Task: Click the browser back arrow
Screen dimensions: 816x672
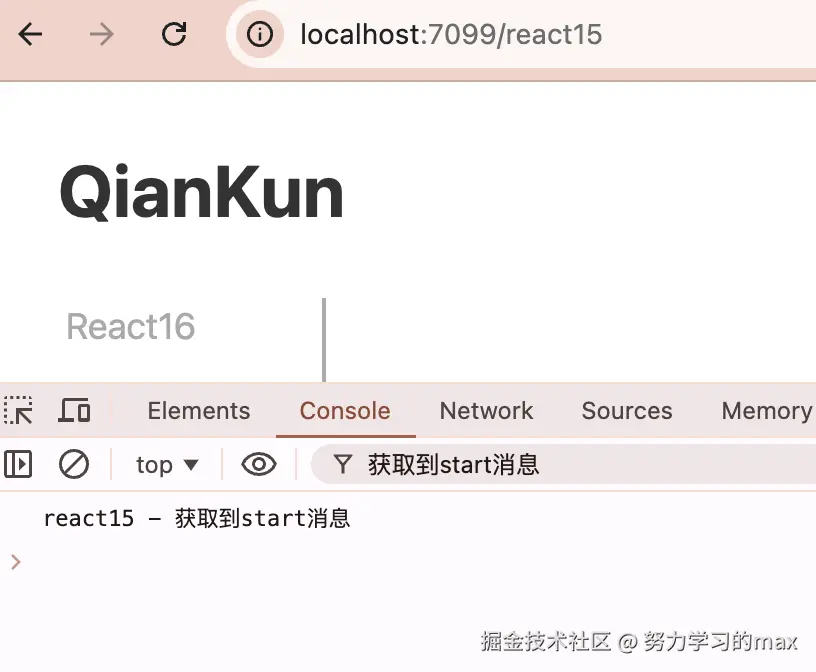Action: 30,35
